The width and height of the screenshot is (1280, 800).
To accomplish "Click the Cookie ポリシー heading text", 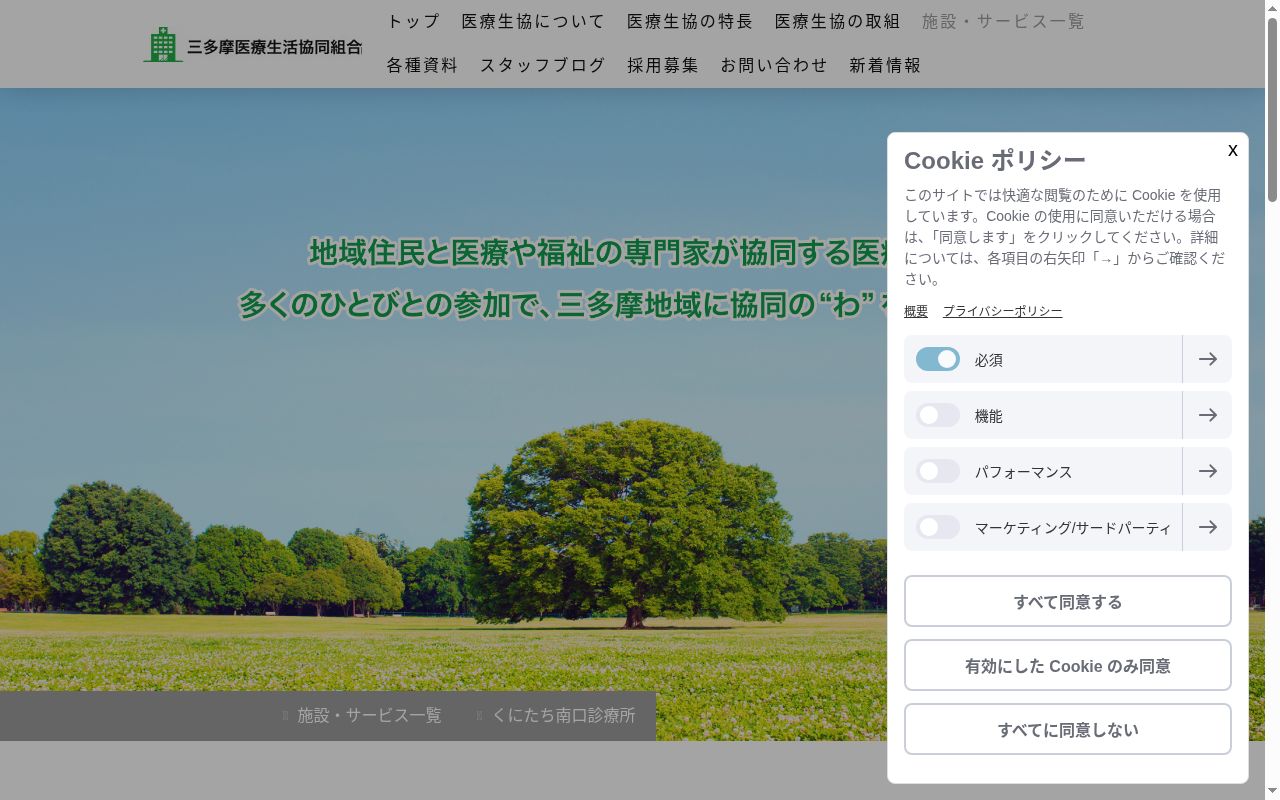I will 994,160.
